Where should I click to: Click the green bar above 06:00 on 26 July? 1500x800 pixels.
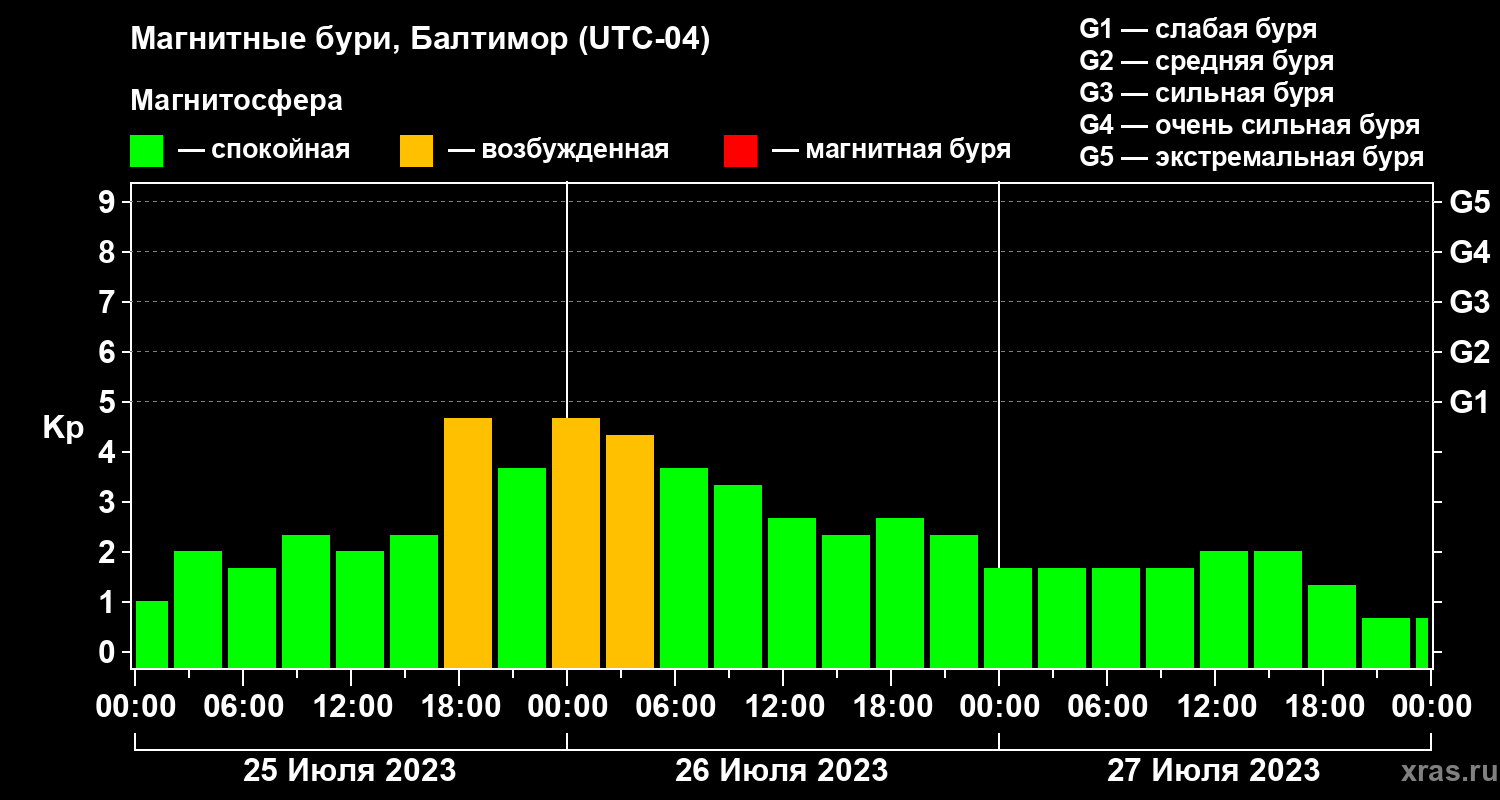coord(684,567)
